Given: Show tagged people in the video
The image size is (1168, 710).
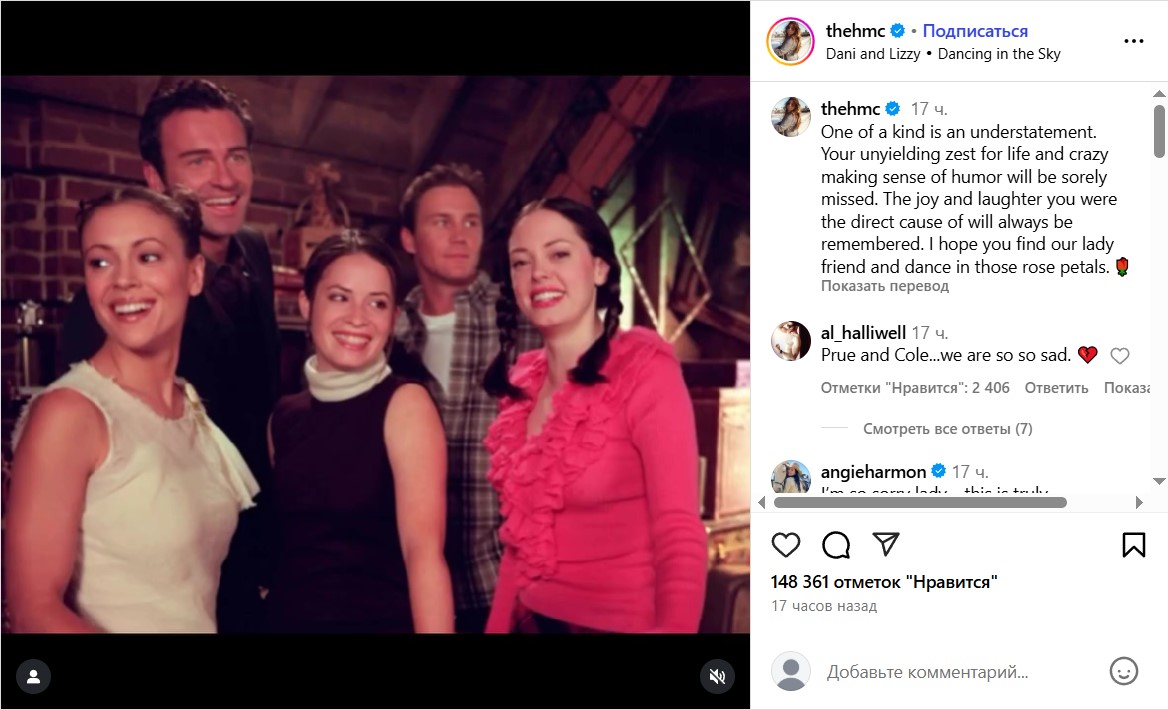Looking at the screenshot, I should 33,676.
